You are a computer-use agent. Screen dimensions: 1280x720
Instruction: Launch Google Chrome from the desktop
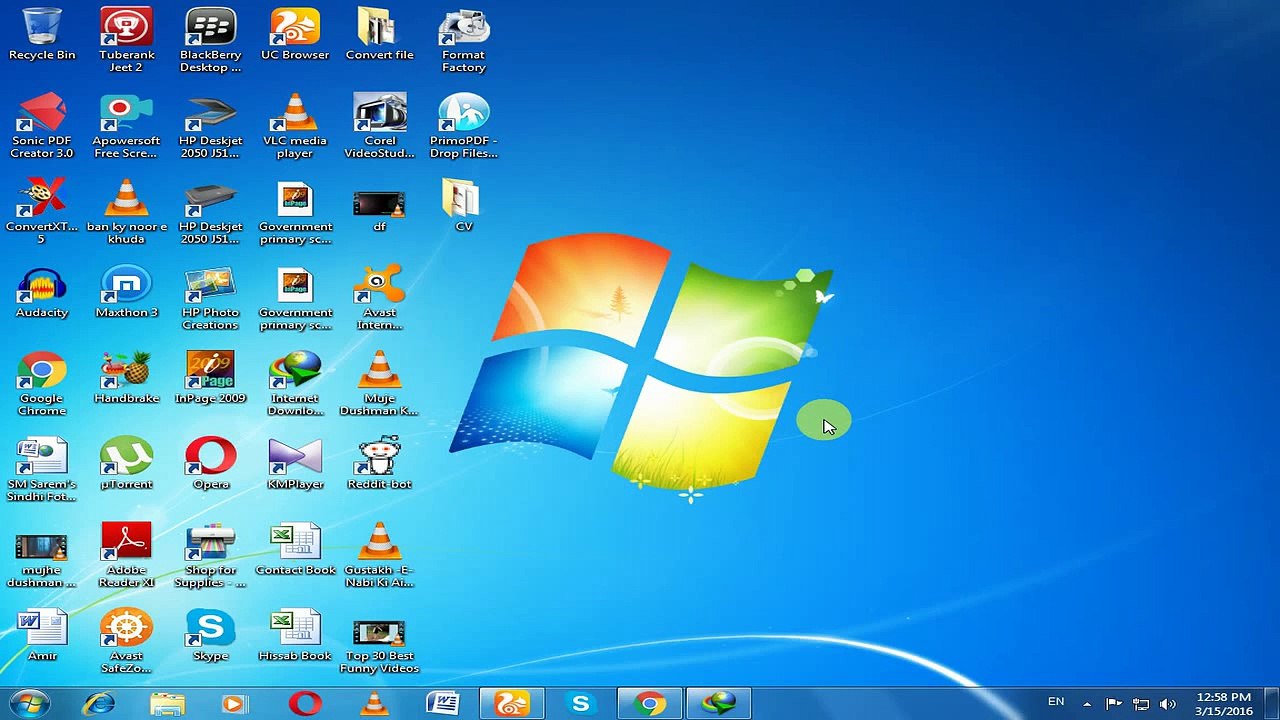(42, 383)
